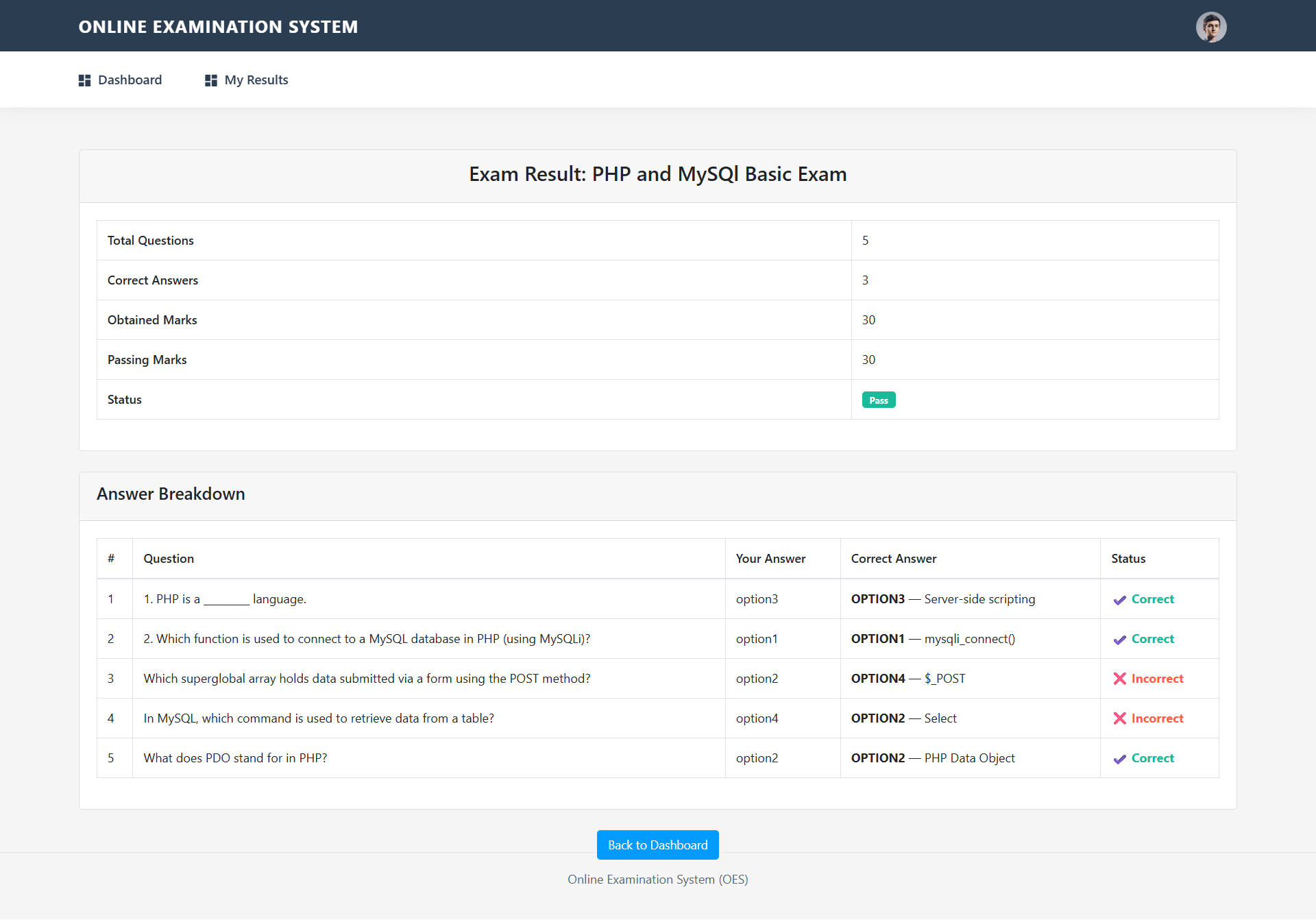The height and width of the screenshot is (920, 1316).
Task: Go to My Results menu item
Action: tap(256, 80)
